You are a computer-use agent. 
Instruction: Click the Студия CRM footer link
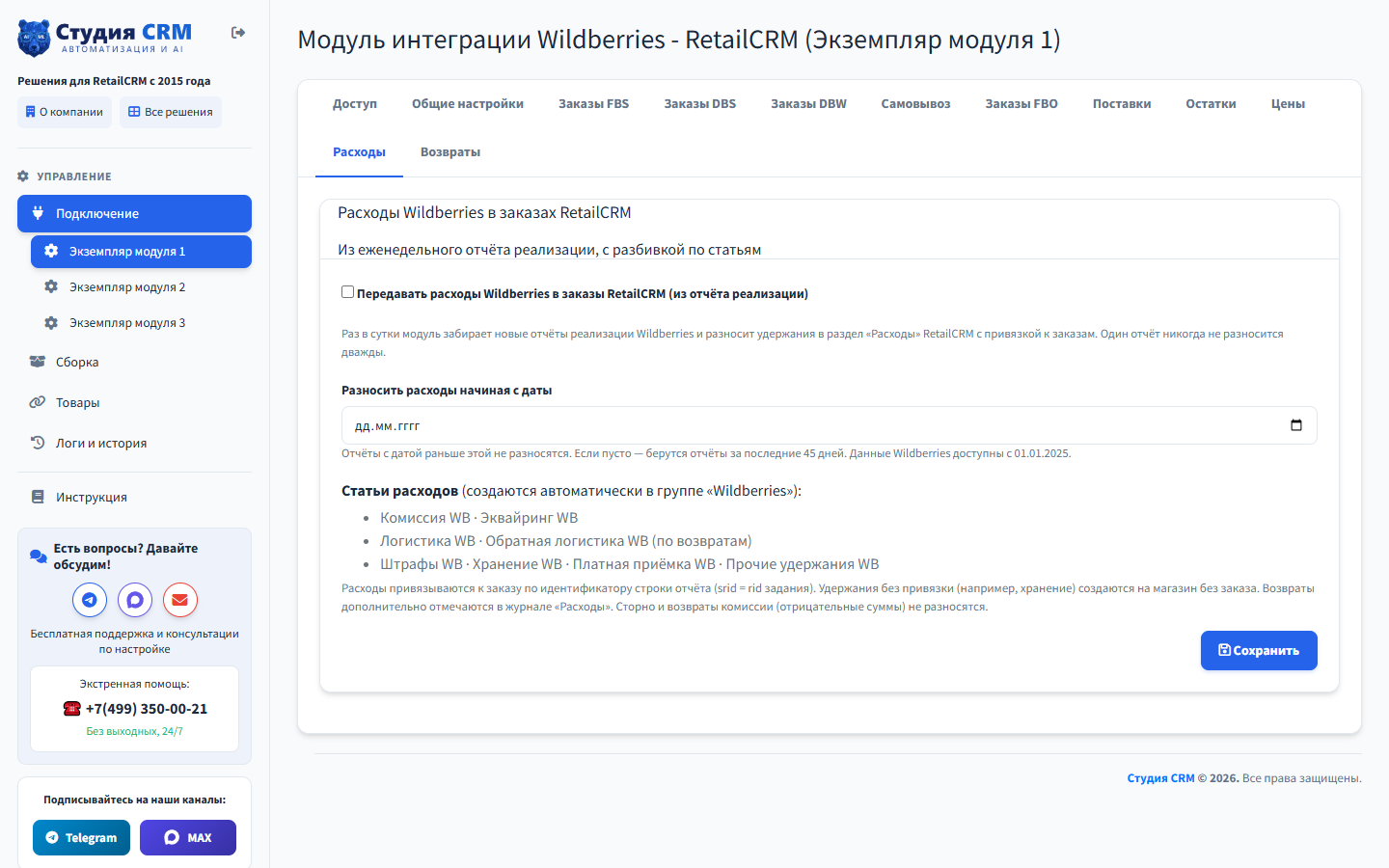click(1161, 778)
